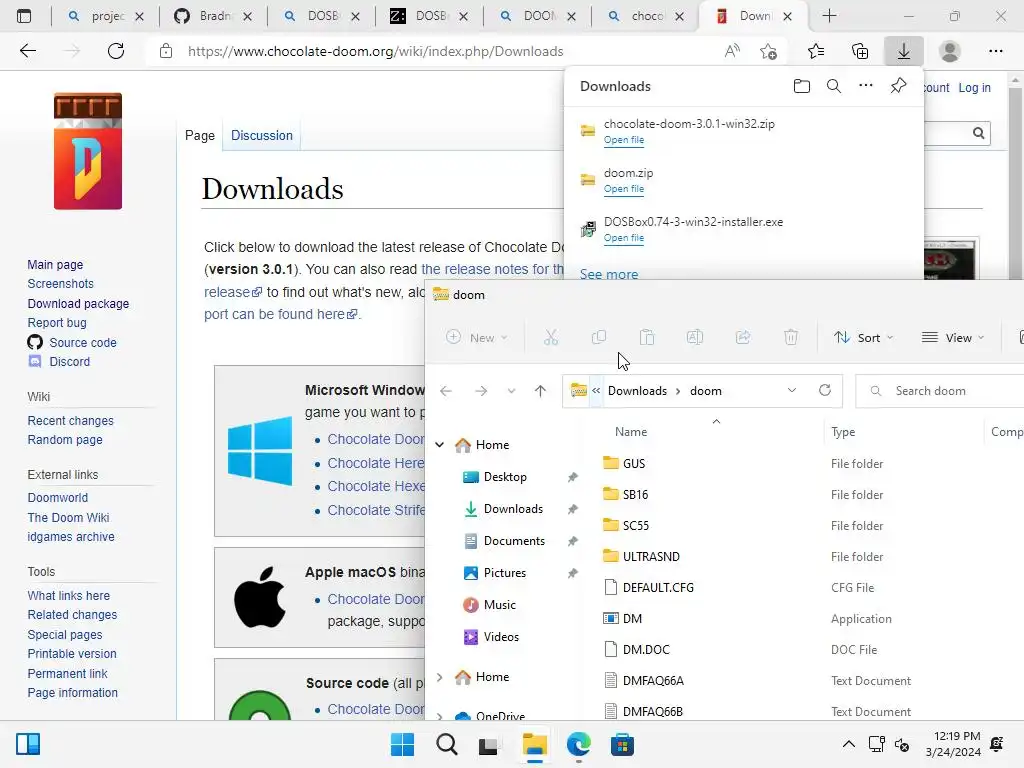This screenshot has height=768, width=1024.
Task: Search downloads with the magnifier icon
Action: (x=834, y=86)
